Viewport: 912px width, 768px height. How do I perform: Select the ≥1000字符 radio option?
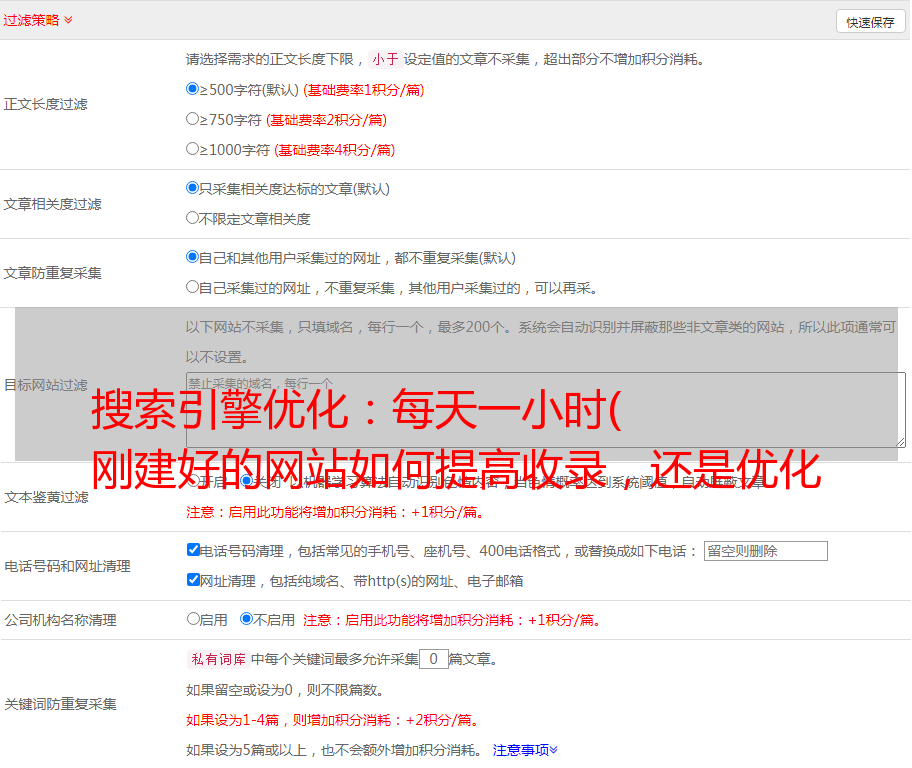tap(192, 149)
